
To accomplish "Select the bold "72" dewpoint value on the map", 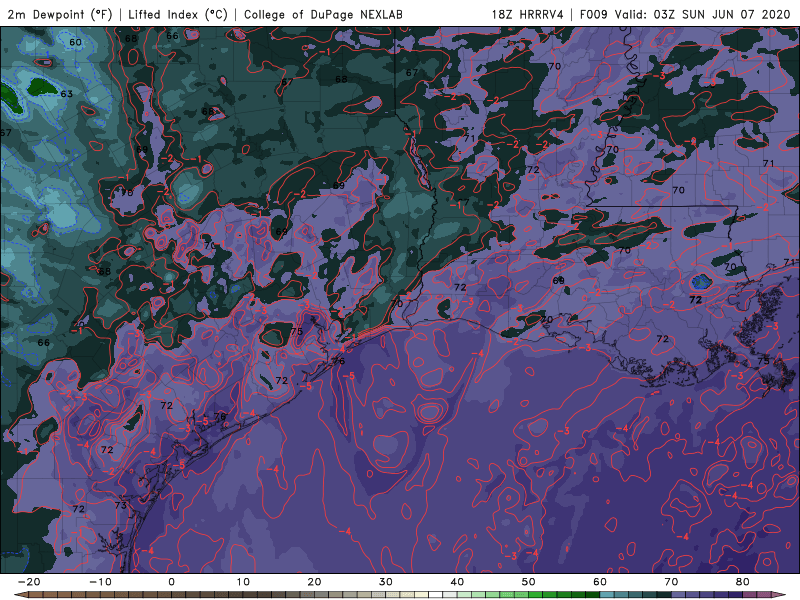I will [695, 300].
